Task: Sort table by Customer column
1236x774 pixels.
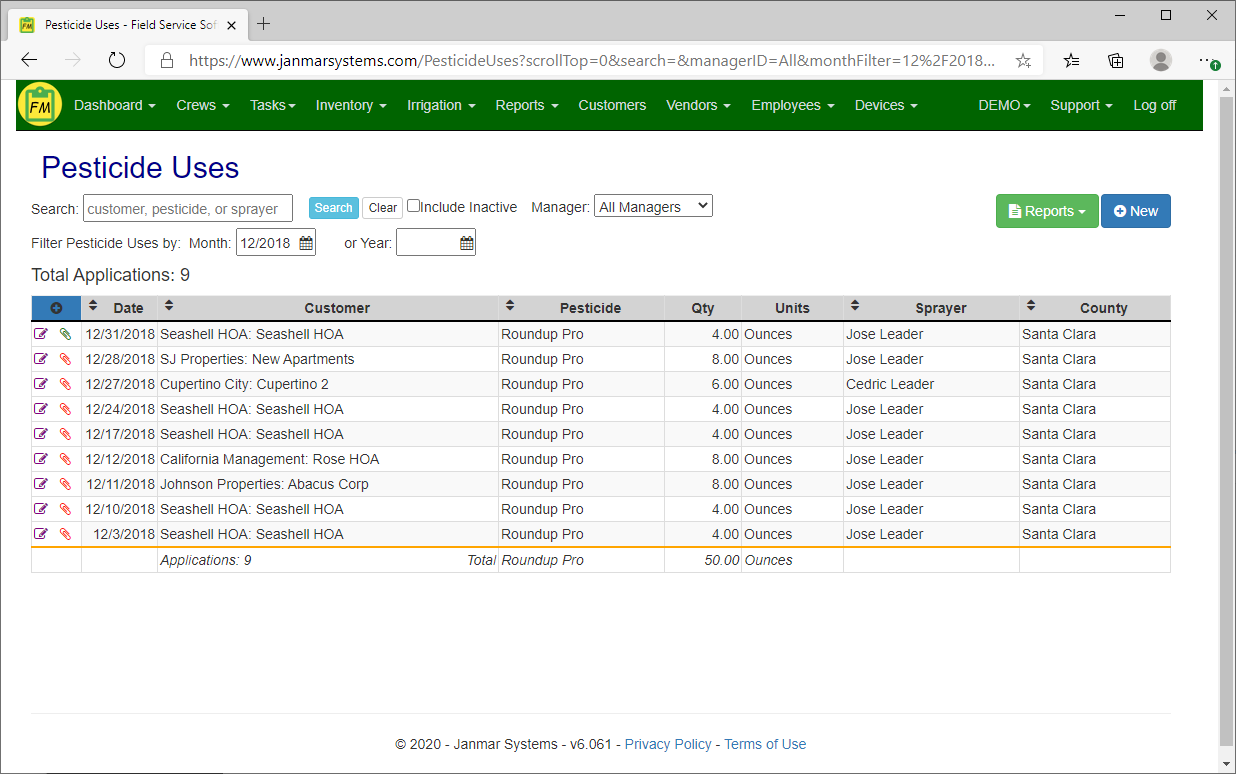Action: (x=169, y=305)
